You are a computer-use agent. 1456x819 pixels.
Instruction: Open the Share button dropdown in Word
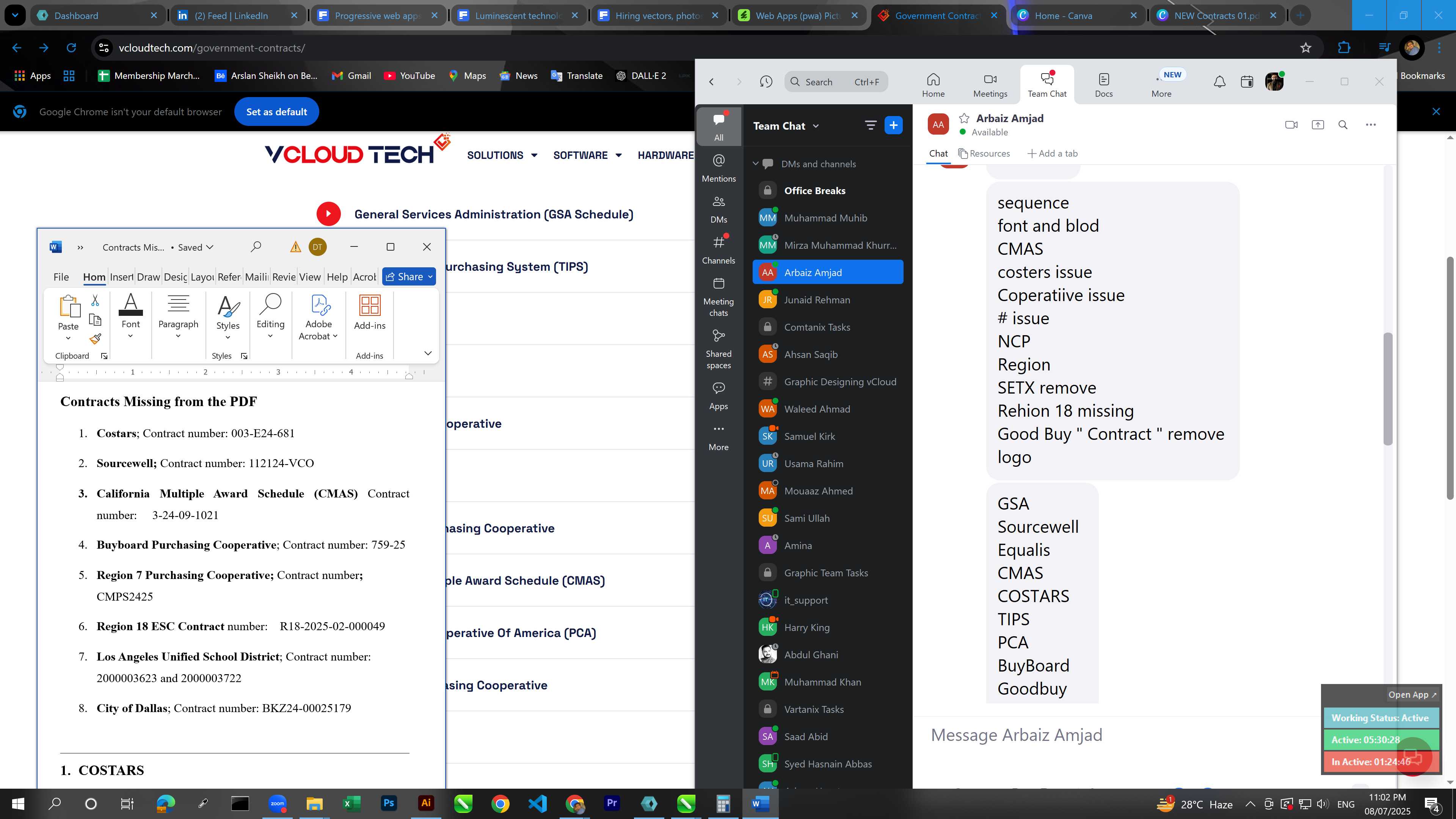tap(430, 276)
